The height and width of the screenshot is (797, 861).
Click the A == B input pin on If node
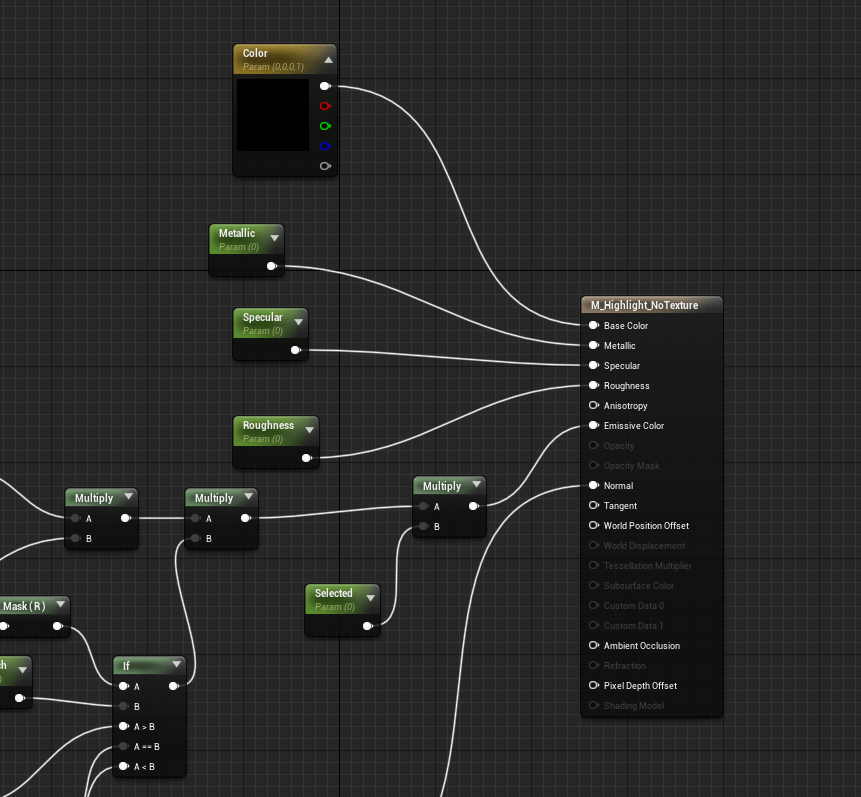tap(123, 746)
